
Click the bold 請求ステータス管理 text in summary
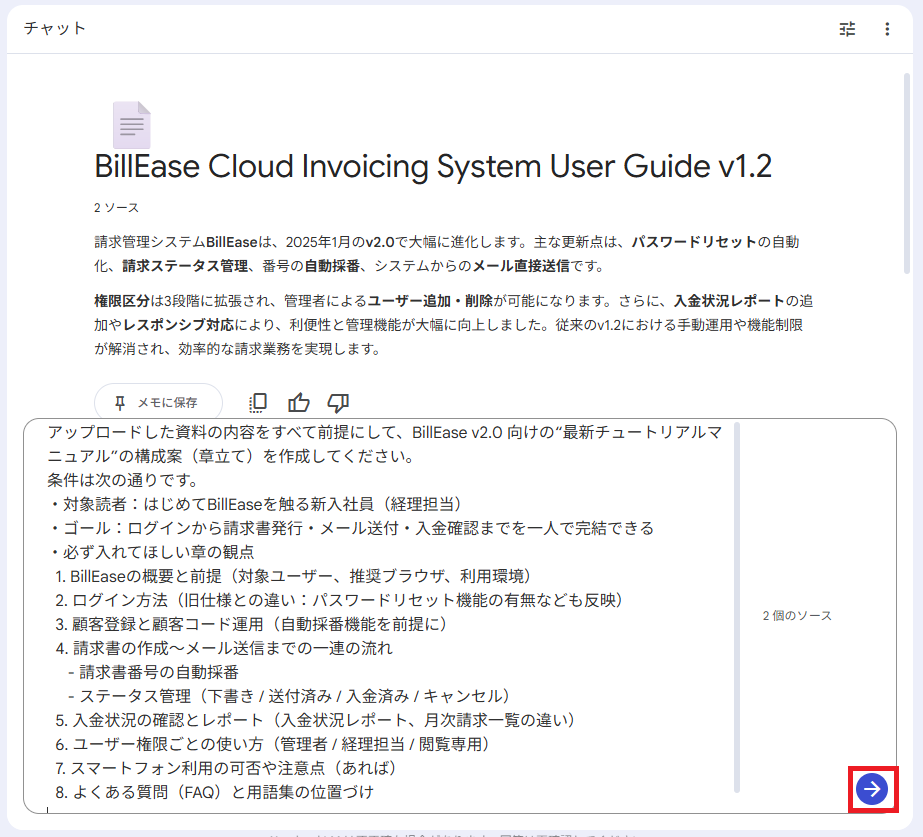185,266
